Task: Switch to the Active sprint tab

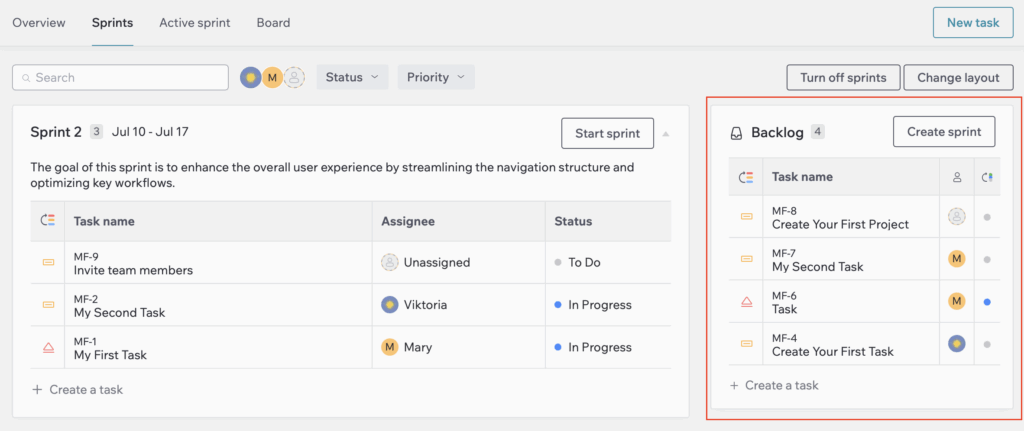Action: tap(195, 23)
